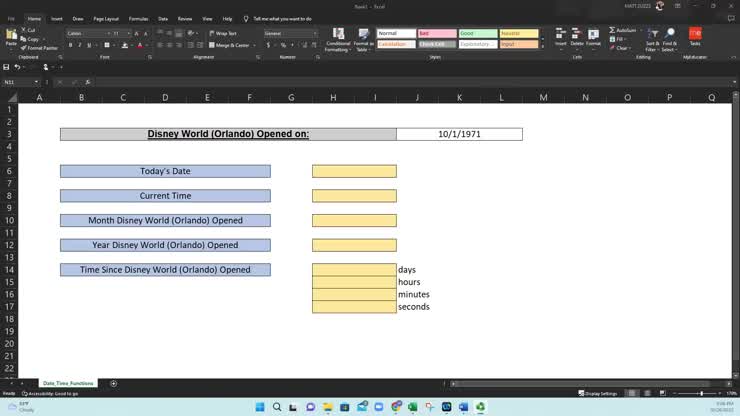Apply the Good cell style swatch

click(478, 33)
